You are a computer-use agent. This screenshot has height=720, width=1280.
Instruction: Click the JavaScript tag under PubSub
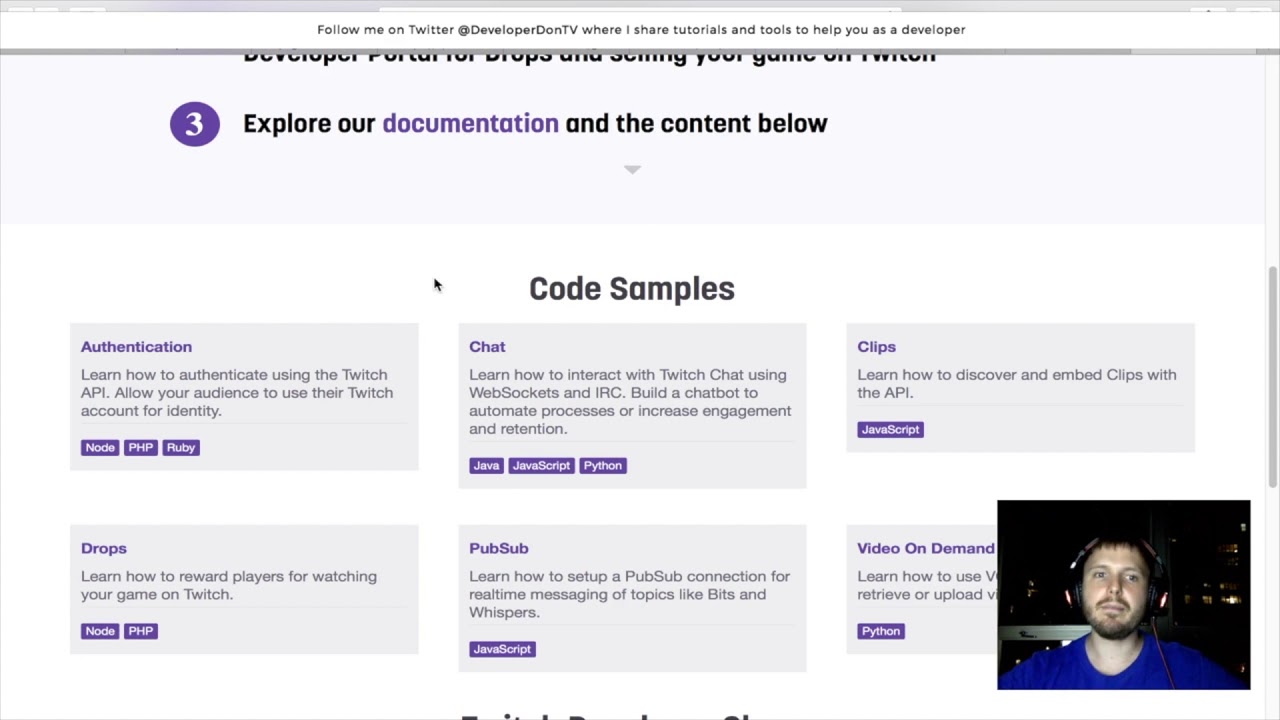pyautogui.click(x=502, y=650)
